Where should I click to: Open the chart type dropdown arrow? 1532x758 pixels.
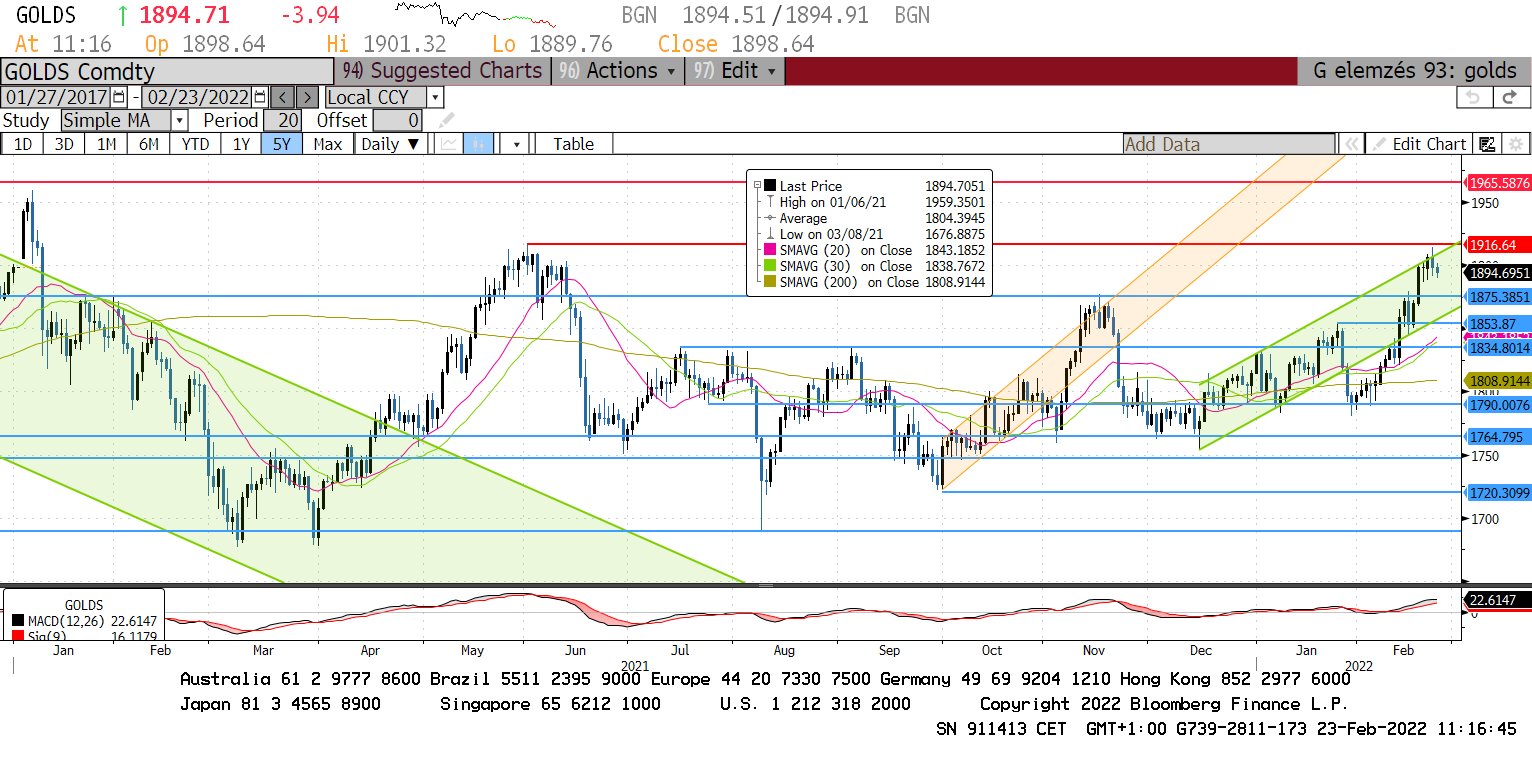point(516,144)
